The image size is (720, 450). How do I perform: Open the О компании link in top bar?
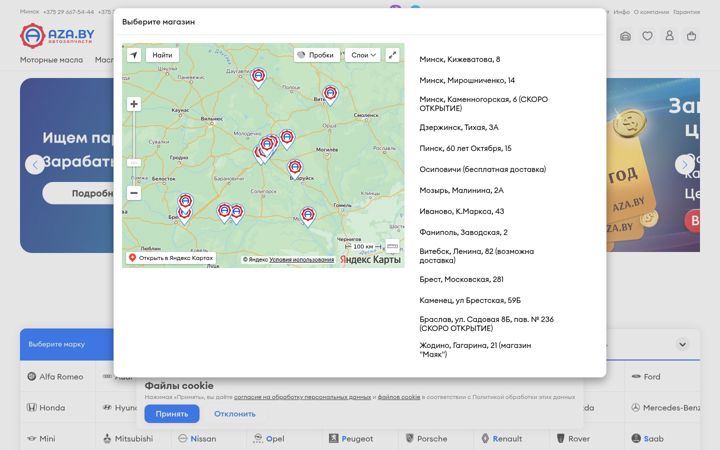point(651,12)
